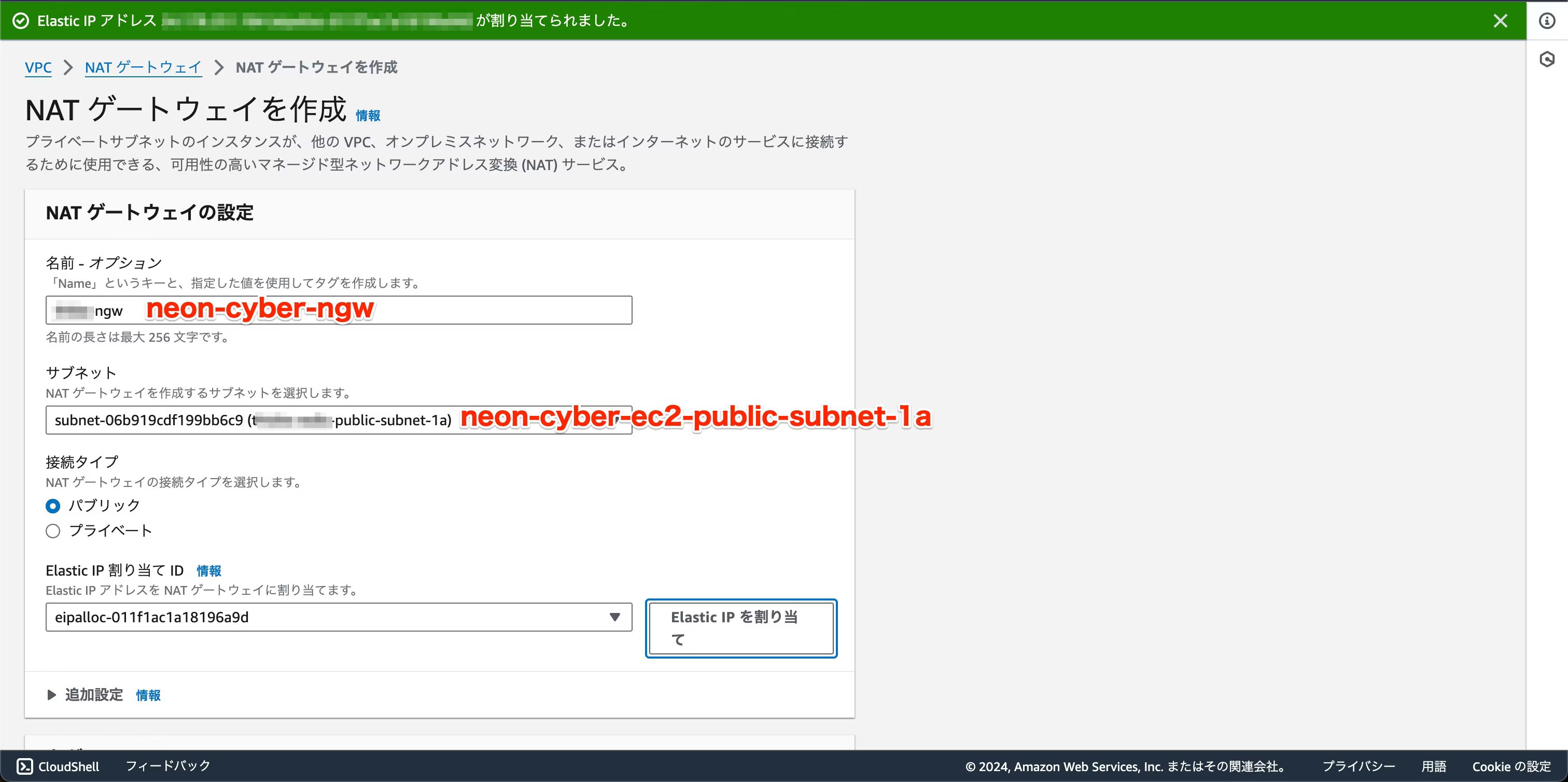Go to VPC breadcrumb link
Viewport: 1568px width, 782px height.
click(38, 67)
